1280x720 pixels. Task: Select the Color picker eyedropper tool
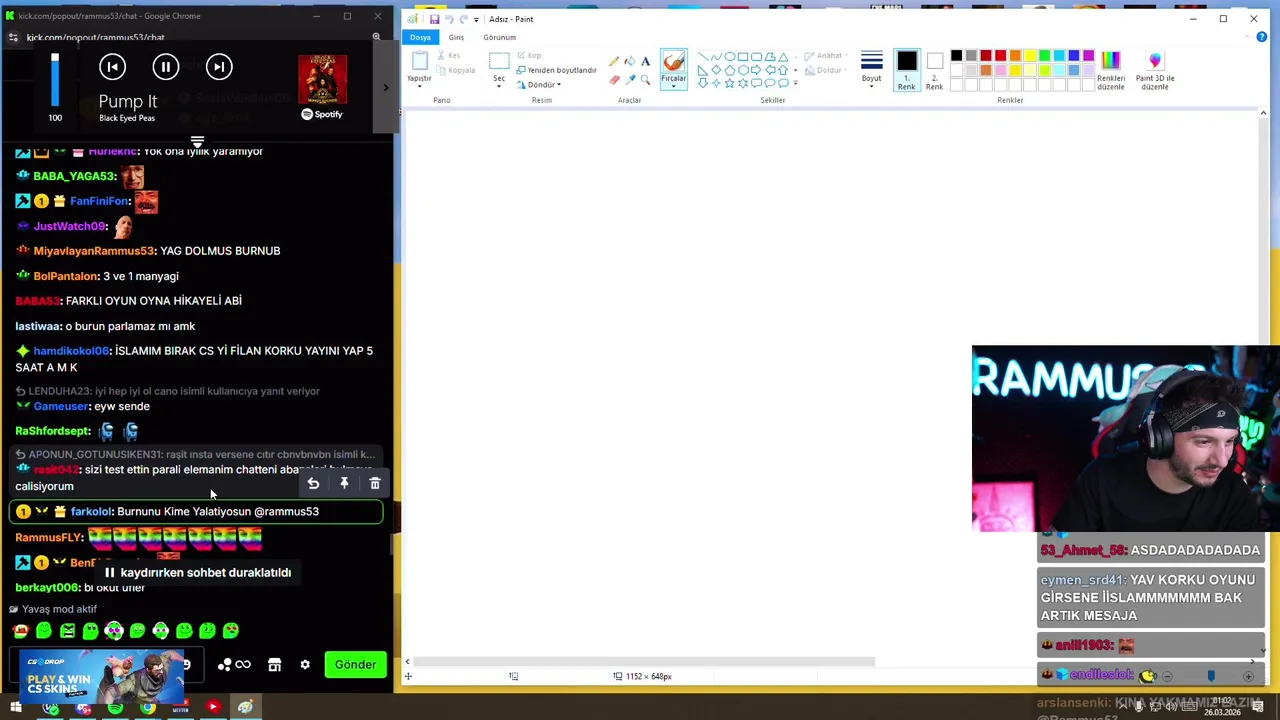click(x=630, y=79)
